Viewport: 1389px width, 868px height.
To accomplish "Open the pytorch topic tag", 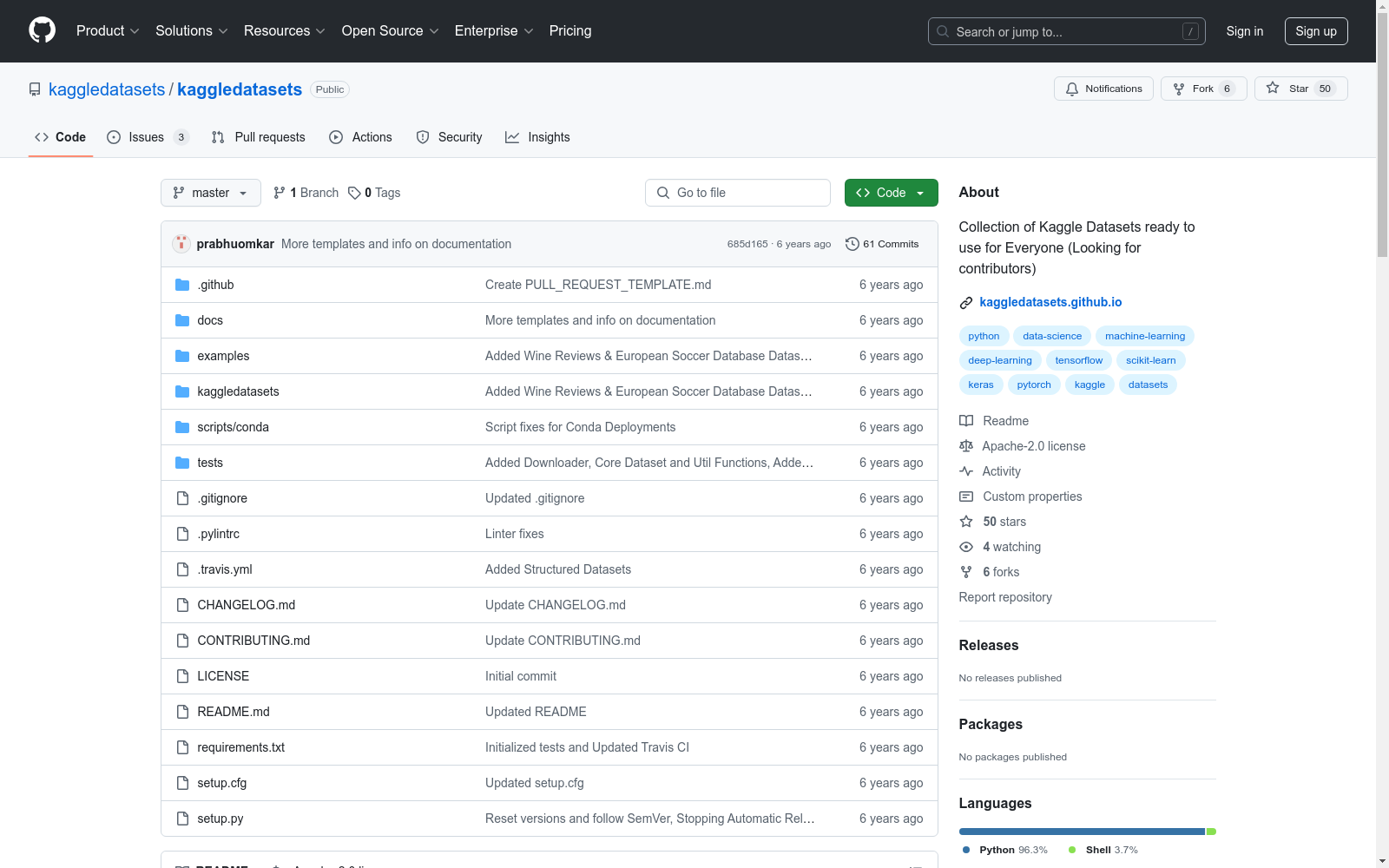I will (x=1034, y=385).
